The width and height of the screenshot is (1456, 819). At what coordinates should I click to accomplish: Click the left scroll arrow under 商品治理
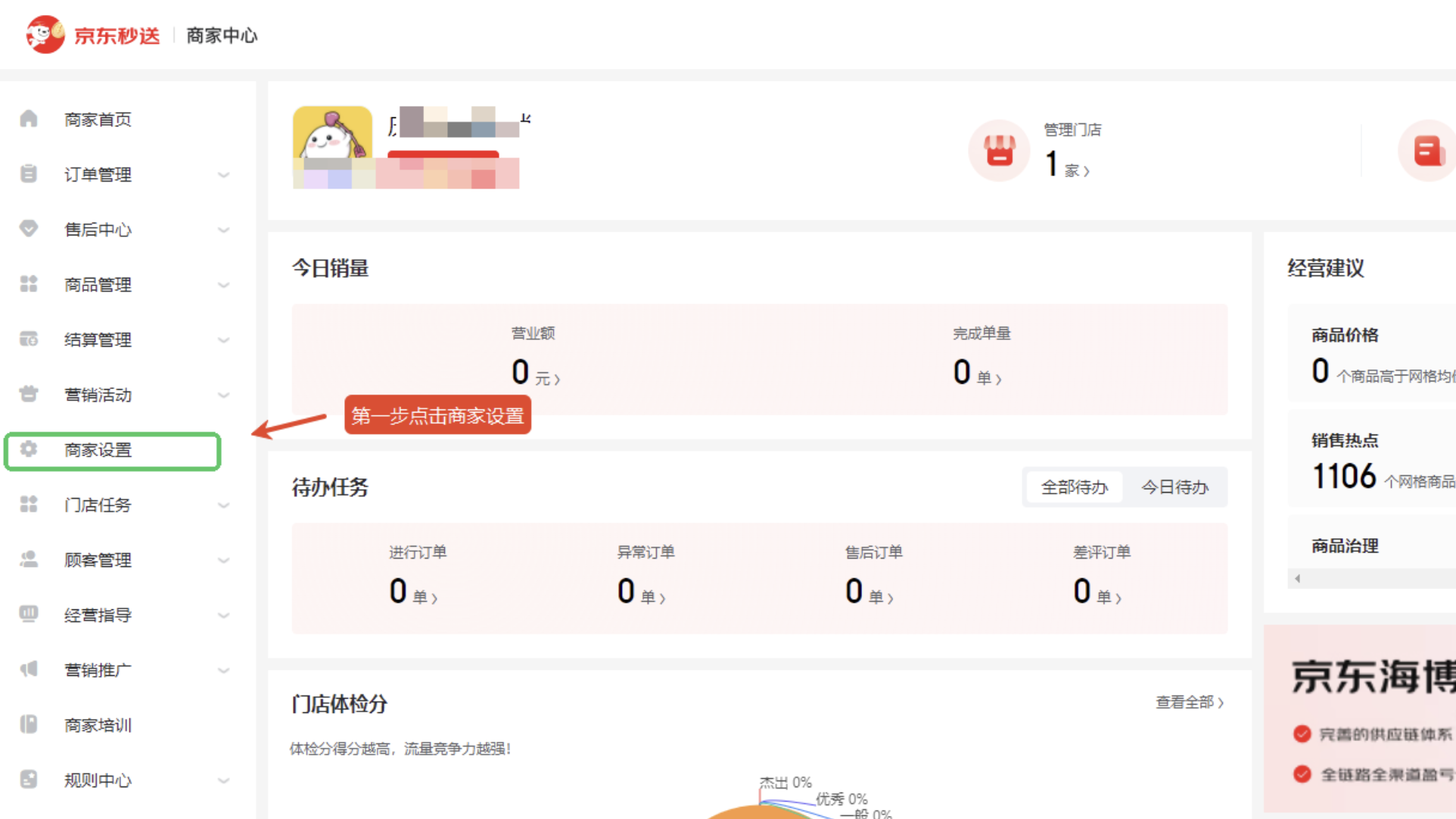tap(1297, 578)
